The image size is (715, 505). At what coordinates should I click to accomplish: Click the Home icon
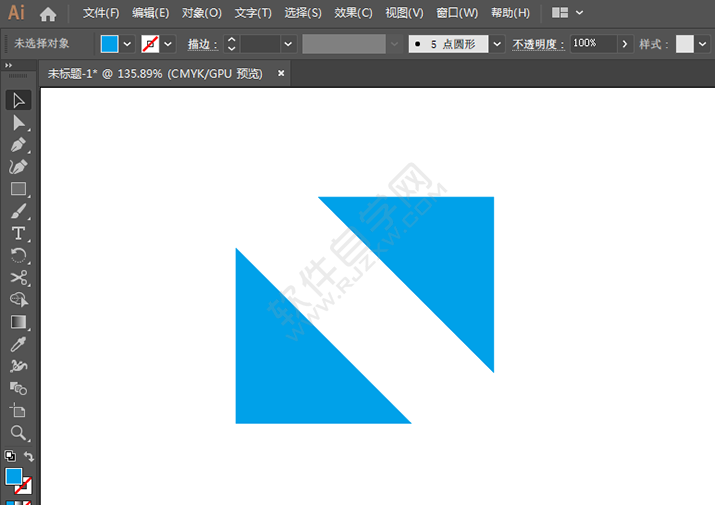click(48, 14)
